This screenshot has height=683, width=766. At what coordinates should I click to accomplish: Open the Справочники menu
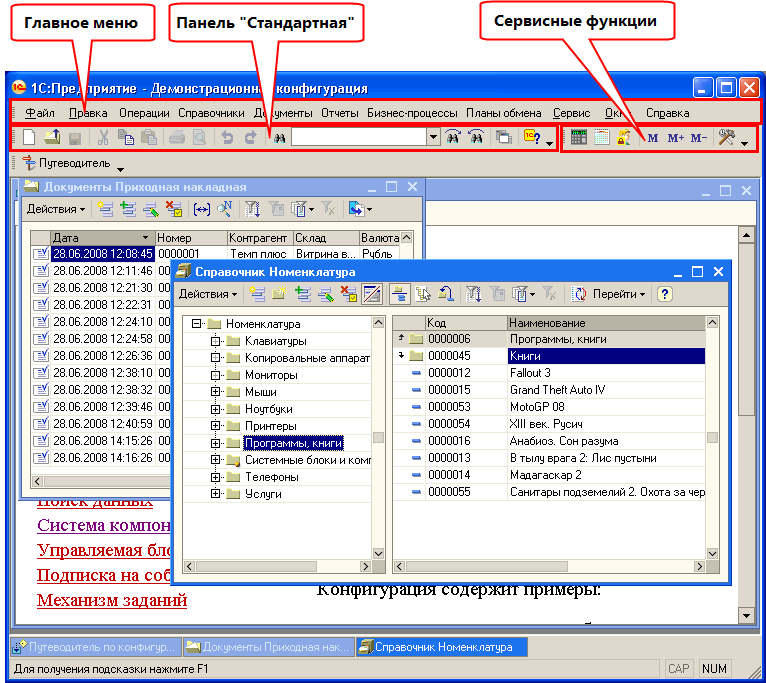211,113
